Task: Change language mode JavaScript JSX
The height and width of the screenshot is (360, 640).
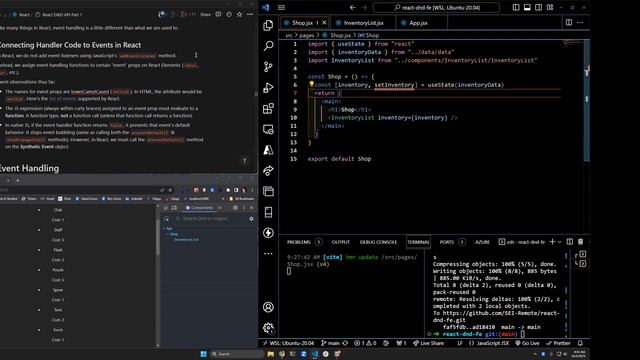Action: (x=489, y=343)
